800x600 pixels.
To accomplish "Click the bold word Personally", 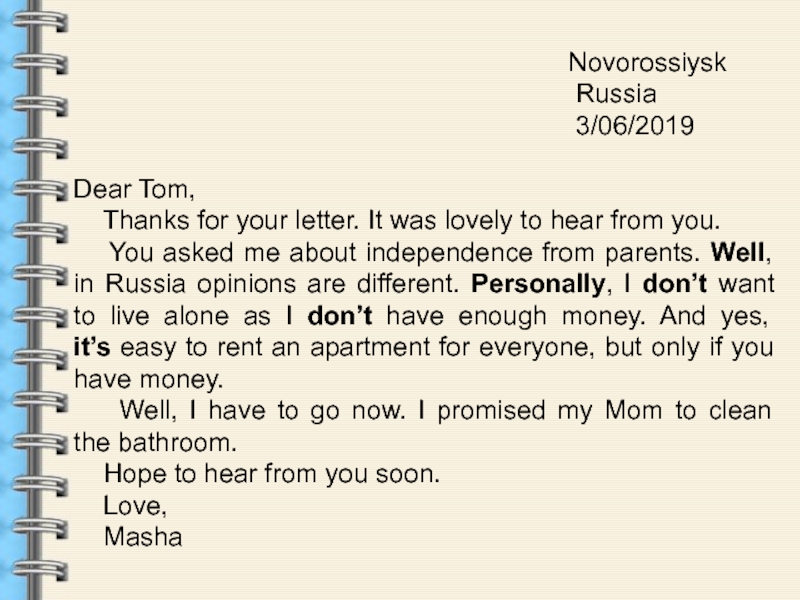I will (x=537, y=282).
